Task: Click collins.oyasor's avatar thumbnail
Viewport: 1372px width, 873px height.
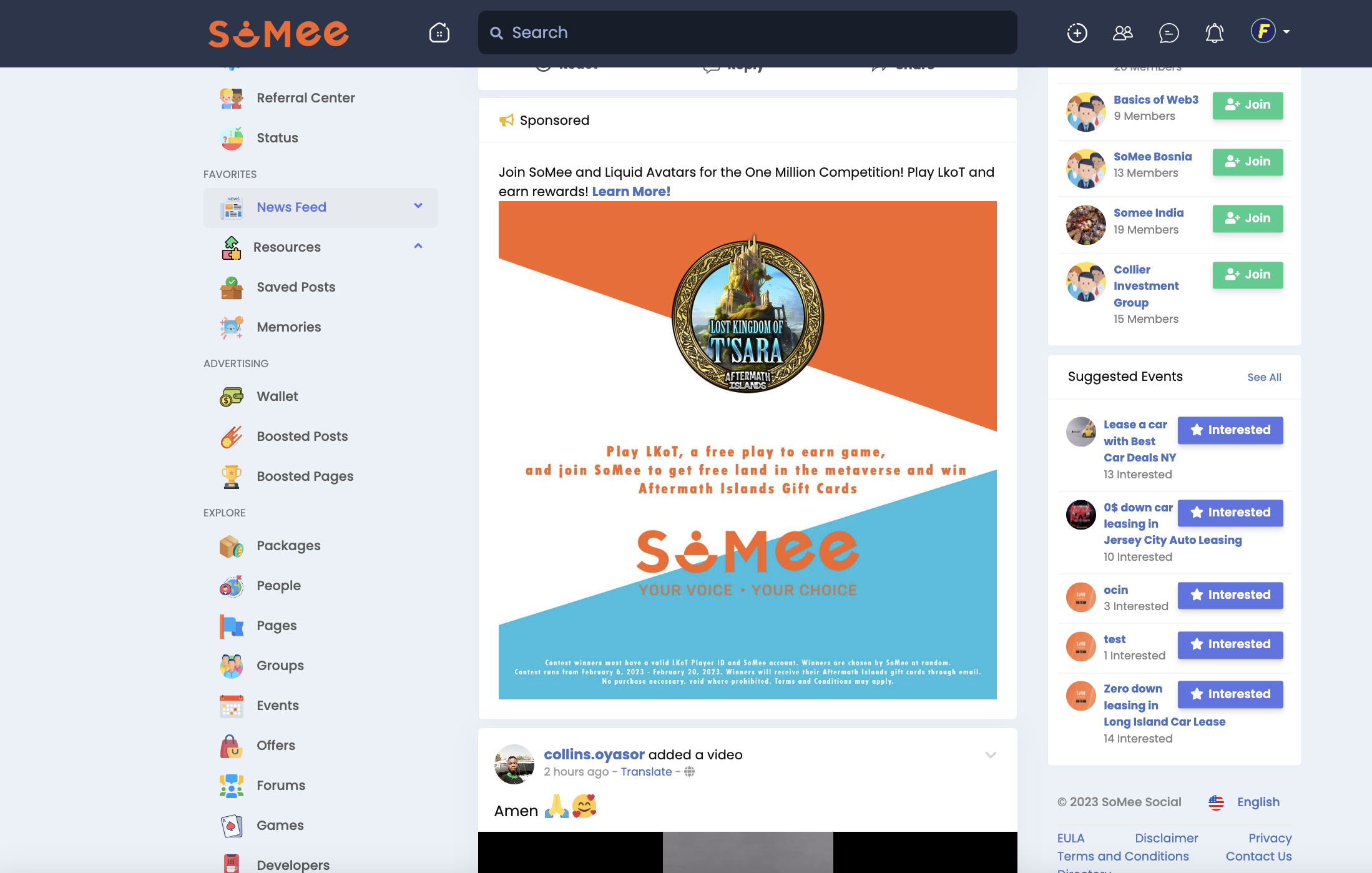Action: (514, 764)
